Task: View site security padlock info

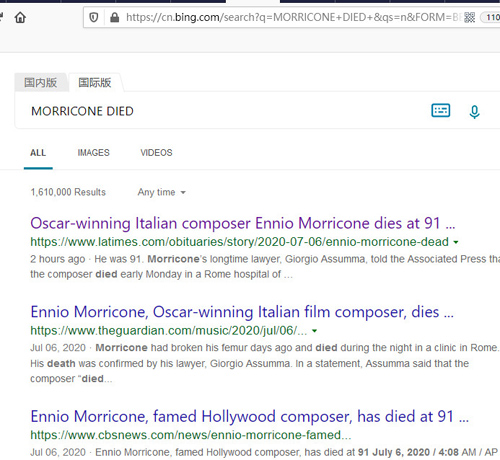Action: [114, 17]
